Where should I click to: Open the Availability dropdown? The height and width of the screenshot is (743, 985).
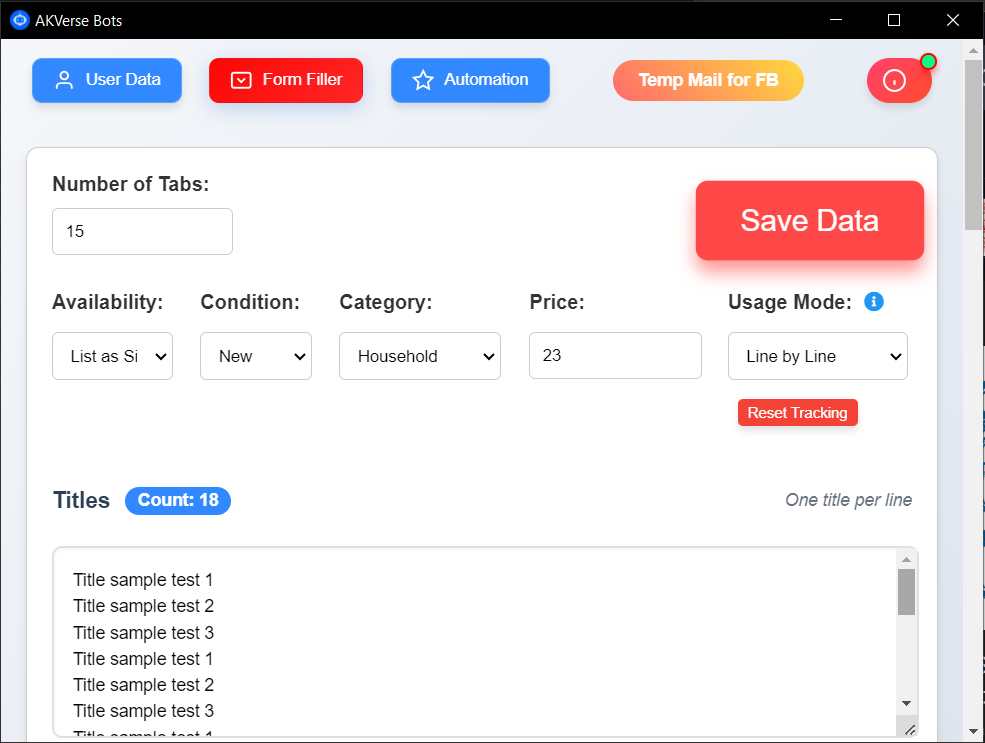pos(112,356)
